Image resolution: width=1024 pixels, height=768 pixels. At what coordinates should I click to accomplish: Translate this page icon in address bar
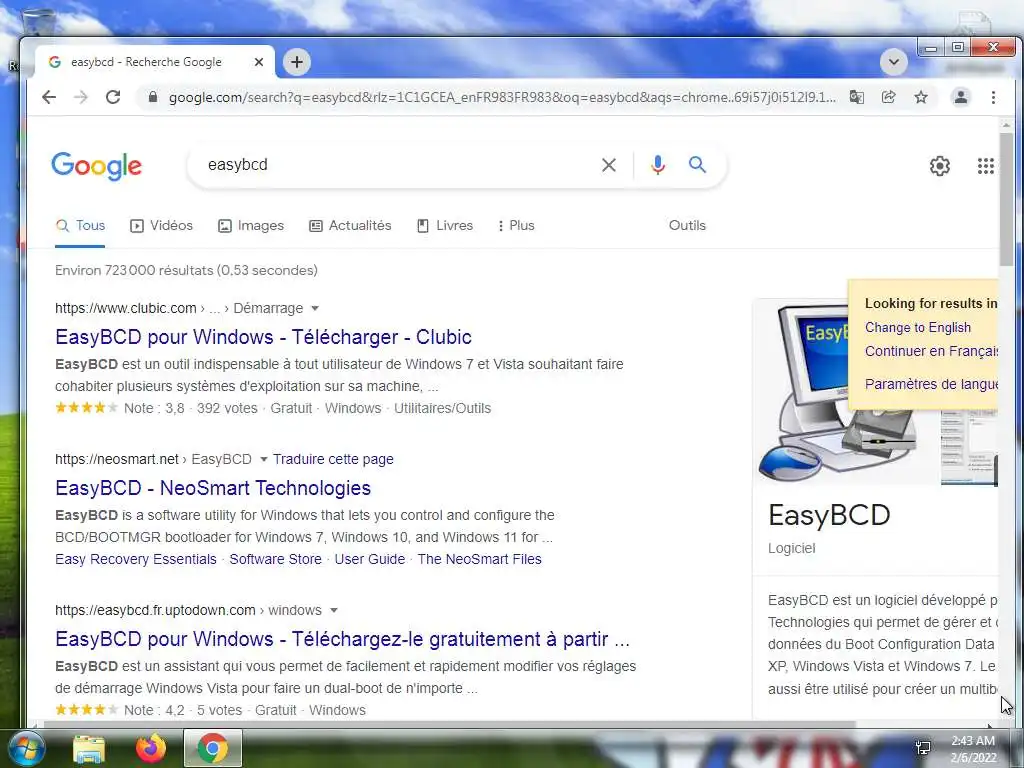pyautogui.click(x=856, y=97)
